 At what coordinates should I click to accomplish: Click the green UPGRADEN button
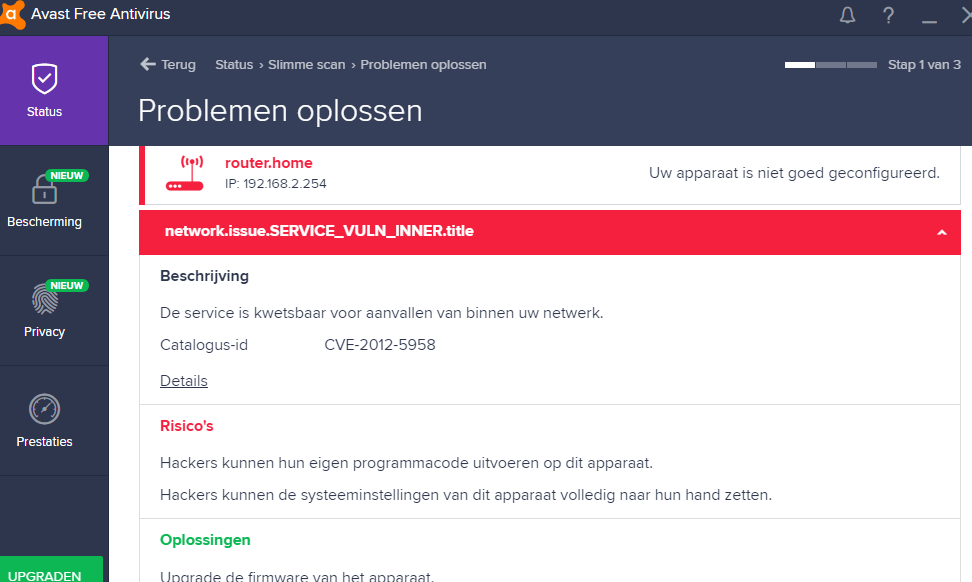point(51,572)
